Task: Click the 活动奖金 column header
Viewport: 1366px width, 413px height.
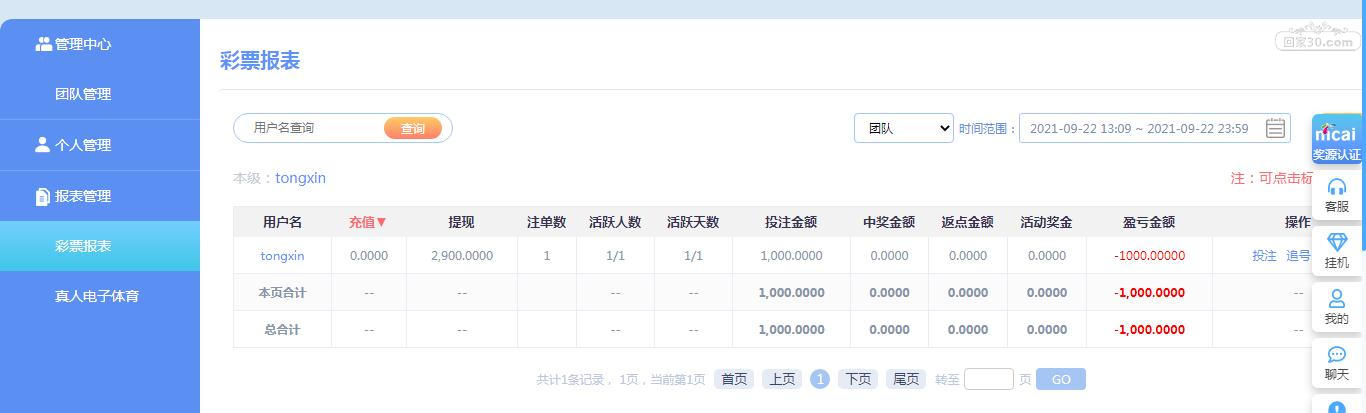Action: click(1046, 222)
